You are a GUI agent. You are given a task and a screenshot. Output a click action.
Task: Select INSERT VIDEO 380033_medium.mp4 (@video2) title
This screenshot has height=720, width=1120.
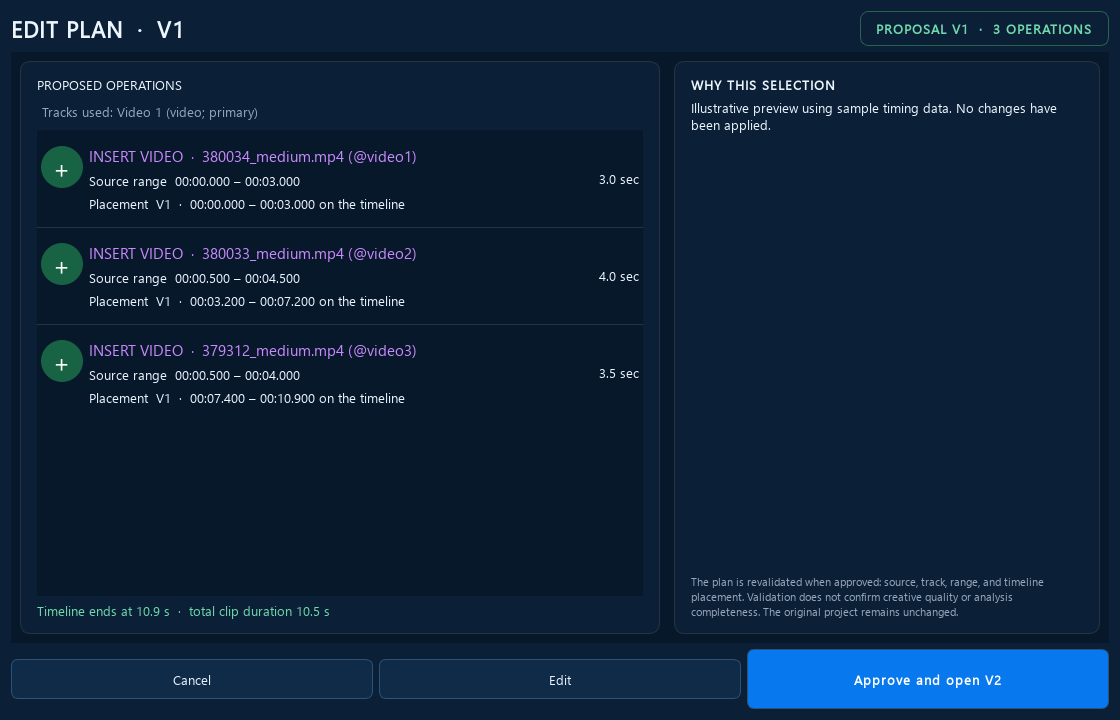tap(253, 254)
